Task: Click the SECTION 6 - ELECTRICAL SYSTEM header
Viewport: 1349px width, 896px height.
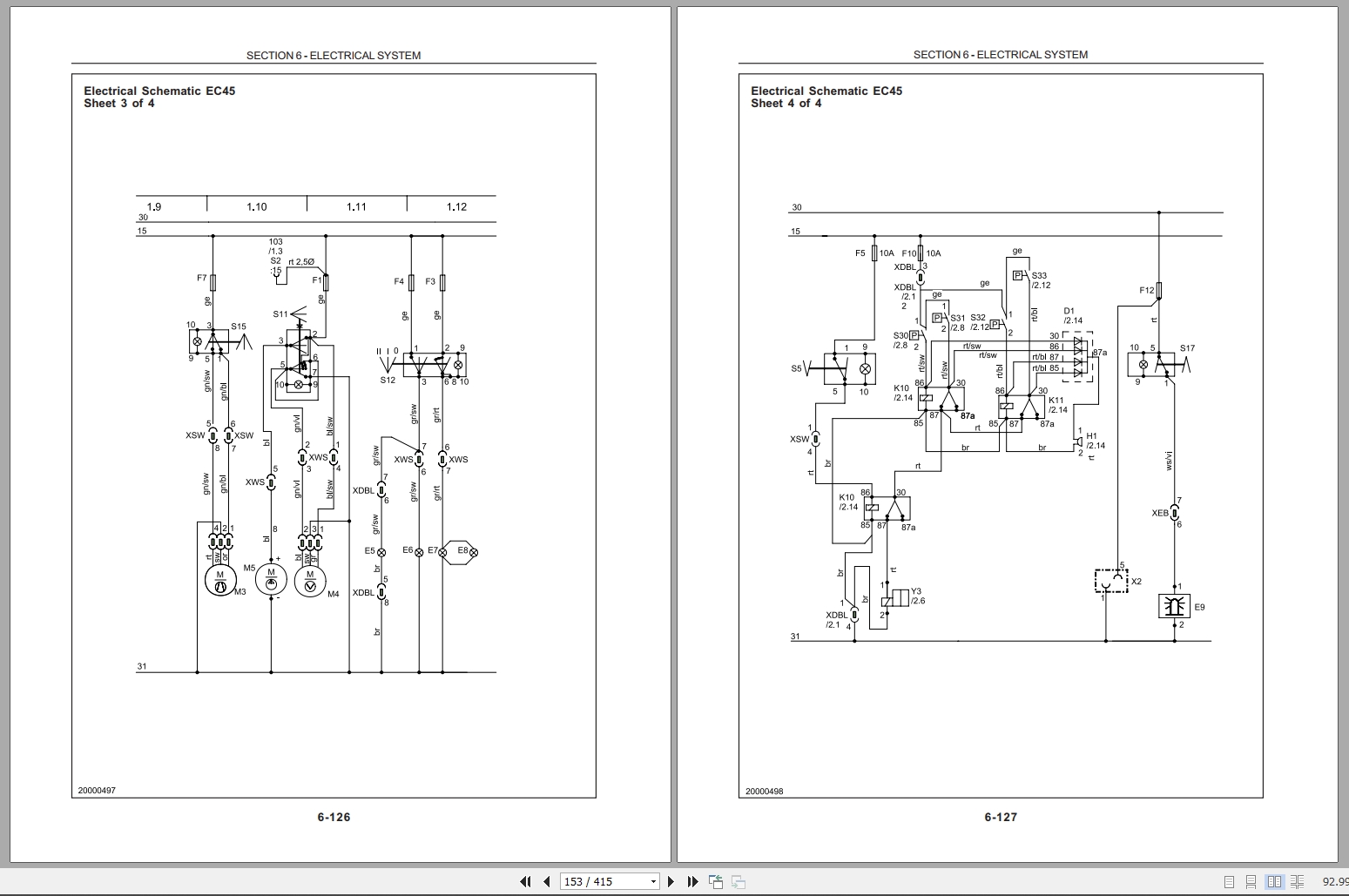Action: coord(334,55)
